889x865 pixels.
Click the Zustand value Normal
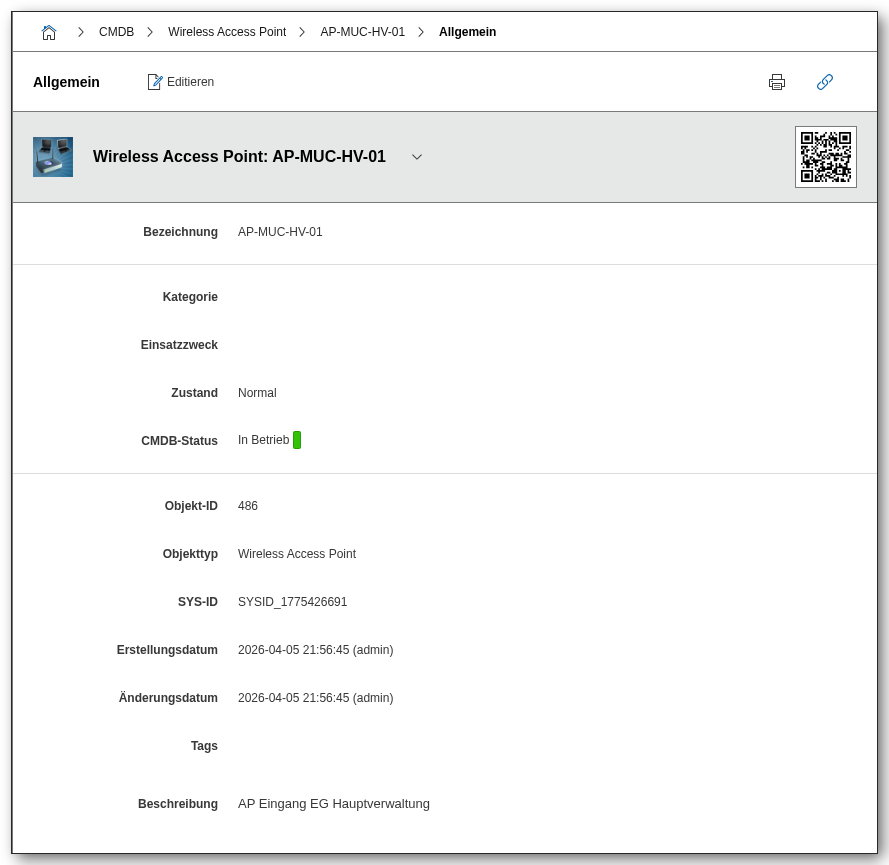click(257, 393)
